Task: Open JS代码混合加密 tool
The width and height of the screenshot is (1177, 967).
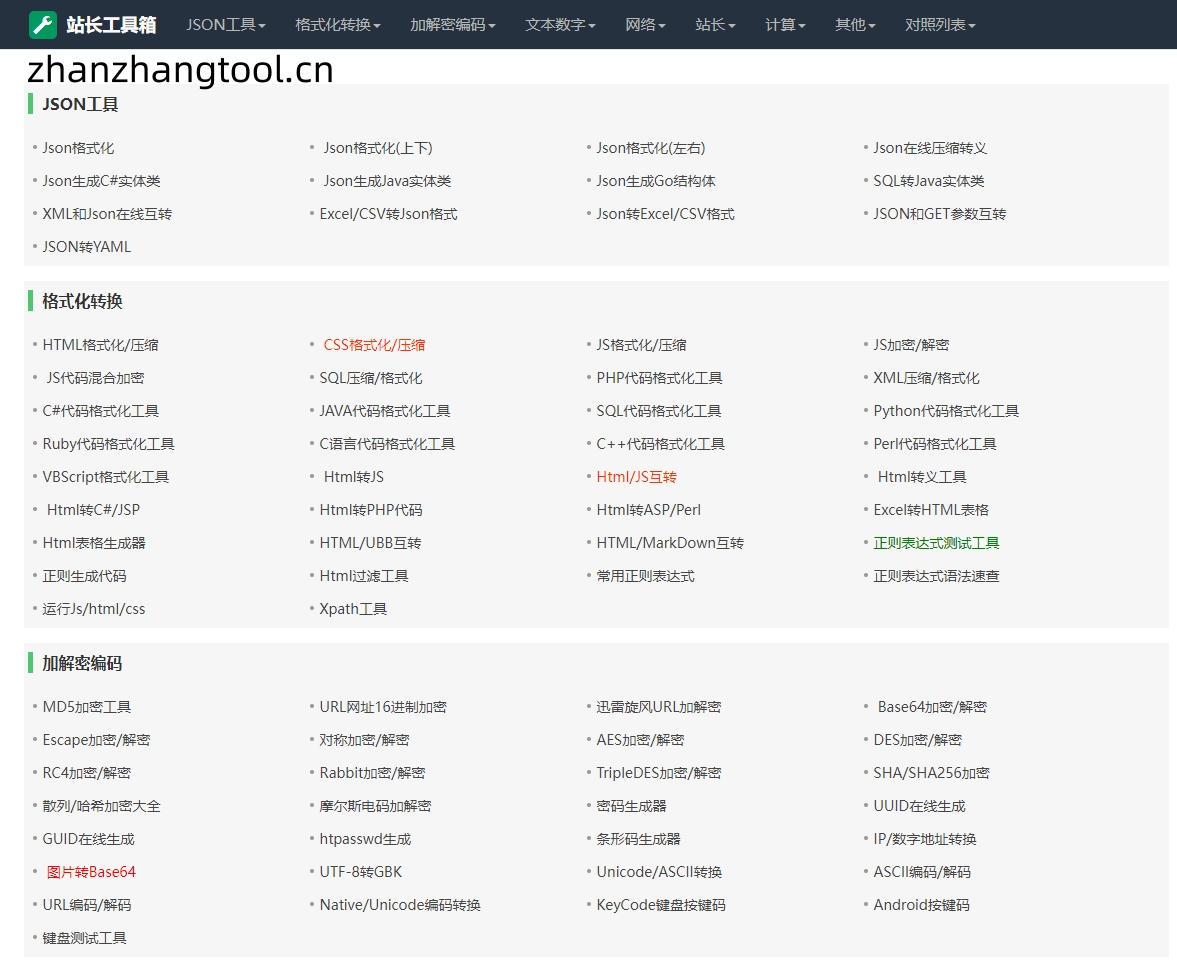Action: coord(95,378)
